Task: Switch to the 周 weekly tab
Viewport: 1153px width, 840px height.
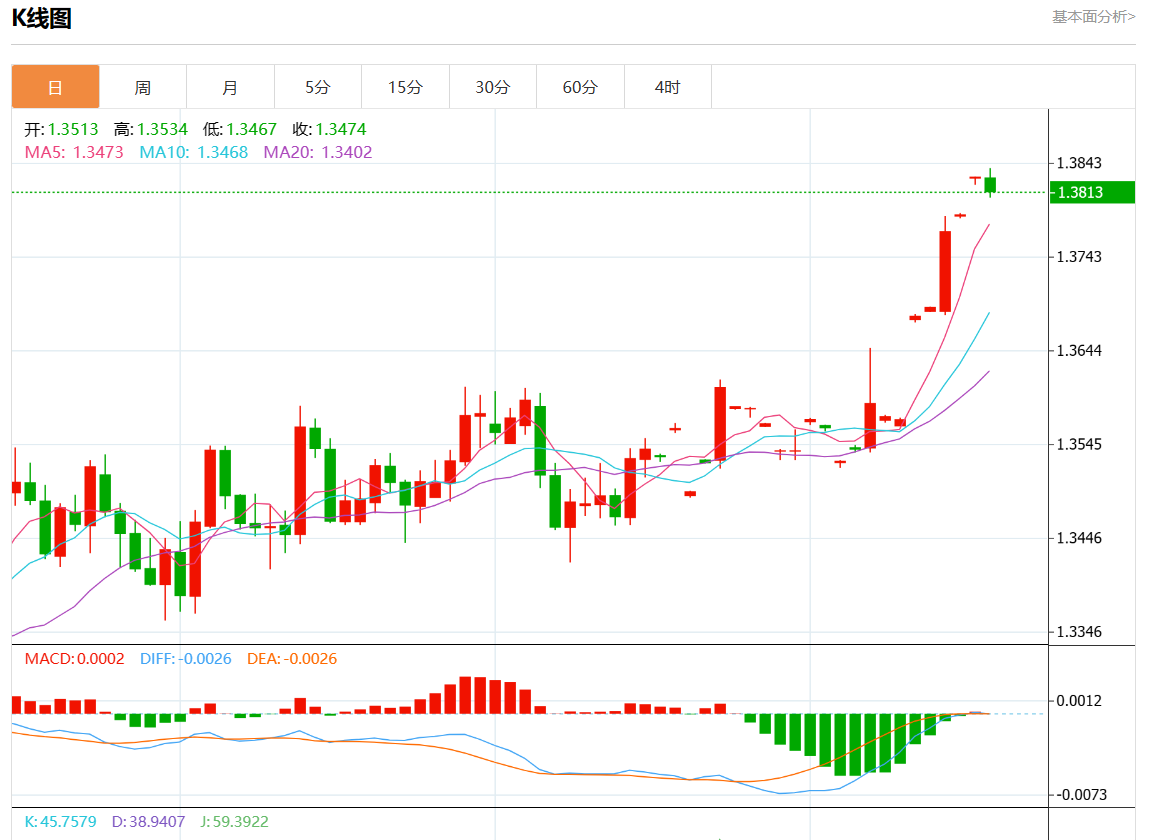Action: tap(143, 87)
